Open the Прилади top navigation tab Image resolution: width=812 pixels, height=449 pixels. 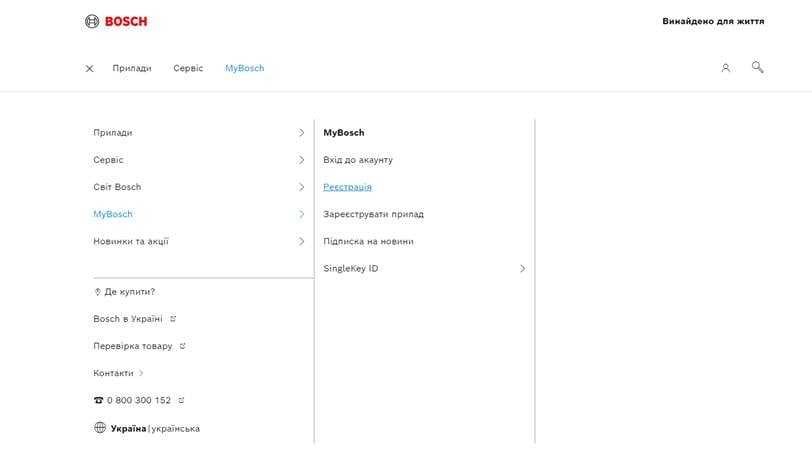(x=132, y=68)
